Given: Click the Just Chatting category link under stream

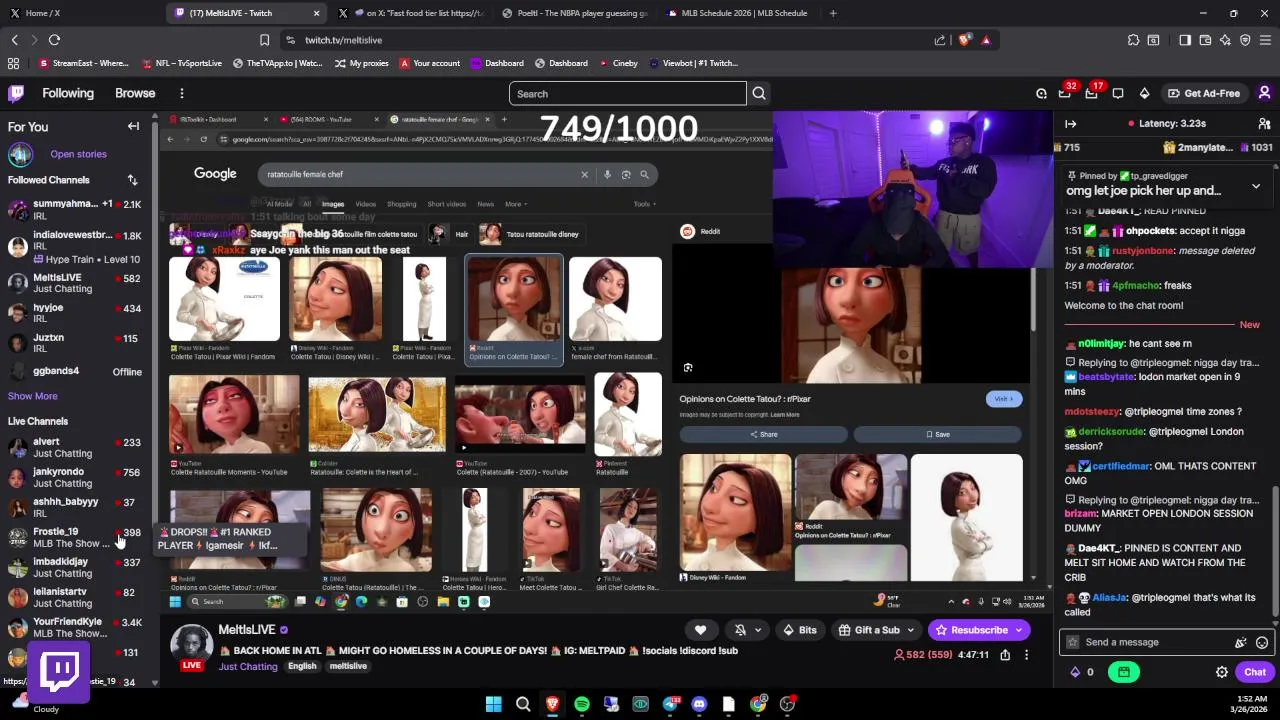Looking at the screenshot, I should click(x=248, y=666).
